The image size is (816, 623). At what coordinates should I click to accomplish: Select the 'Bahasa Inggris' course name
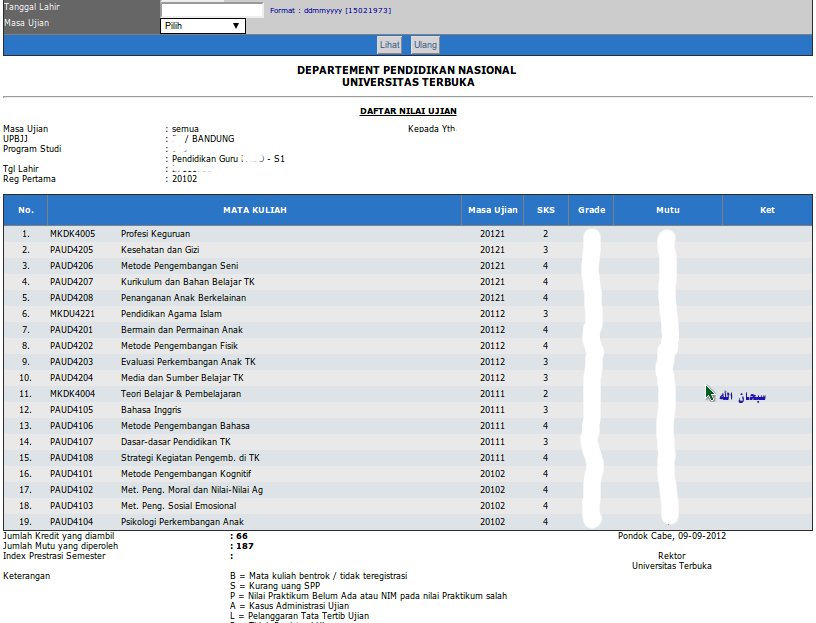pos(151,410)
